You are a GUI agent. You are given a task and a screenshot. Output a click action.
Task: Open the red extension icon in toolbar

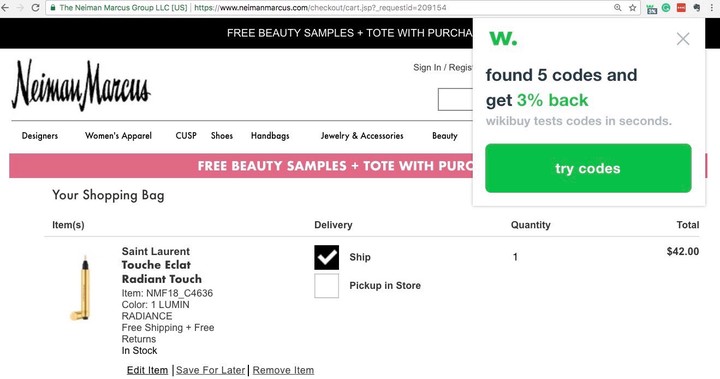(681, 8)
